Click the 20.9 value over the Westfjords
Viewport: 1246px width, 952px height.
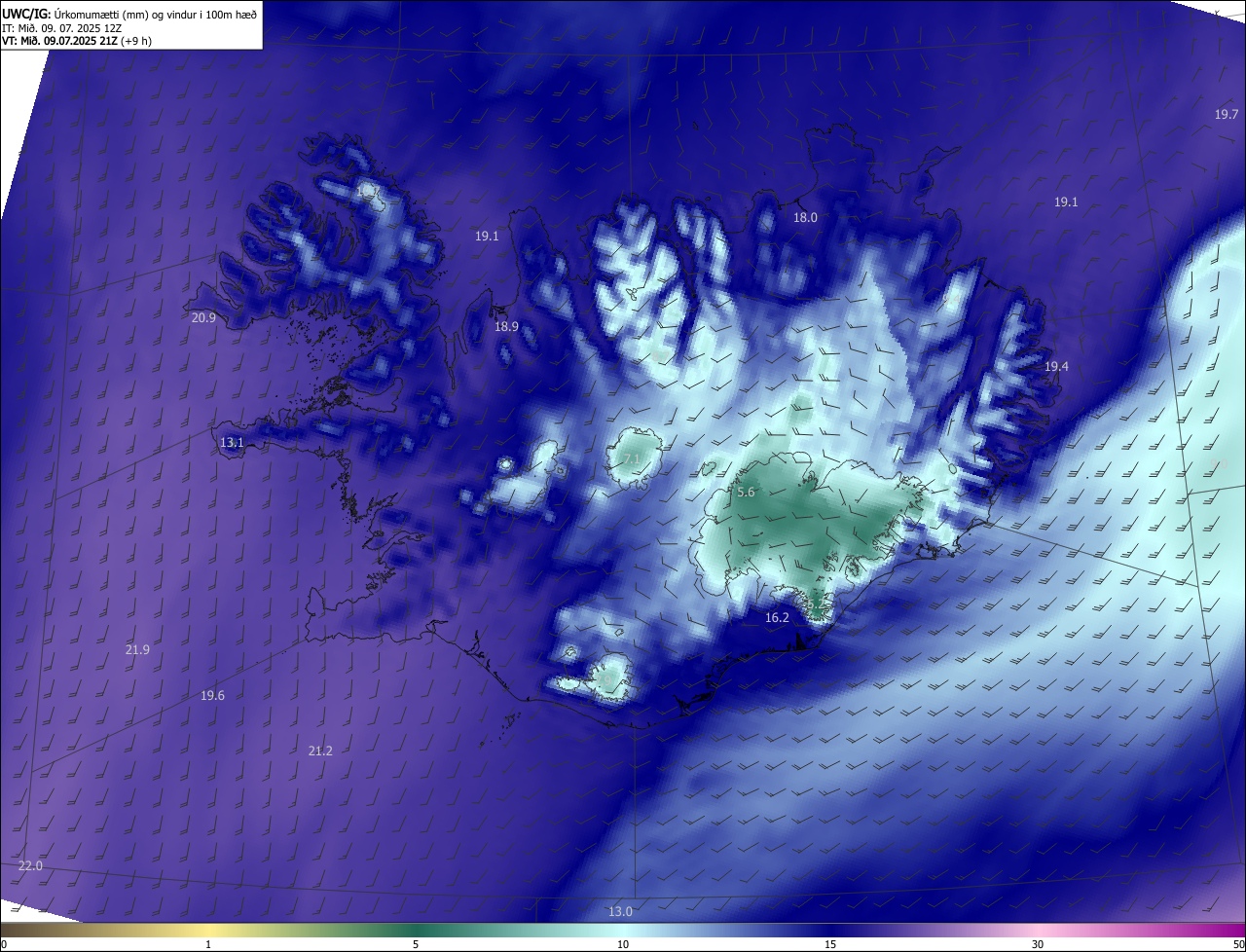coord(203,318)
